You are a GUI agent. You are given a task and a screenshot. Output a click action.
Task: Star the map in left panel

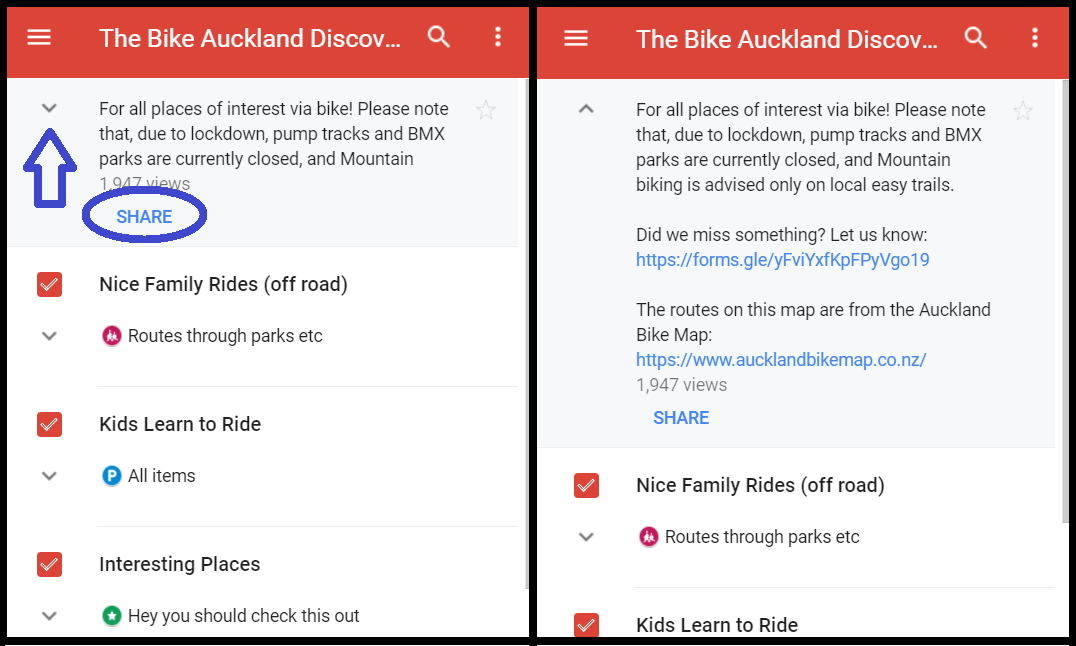click(x=486, y=110)
